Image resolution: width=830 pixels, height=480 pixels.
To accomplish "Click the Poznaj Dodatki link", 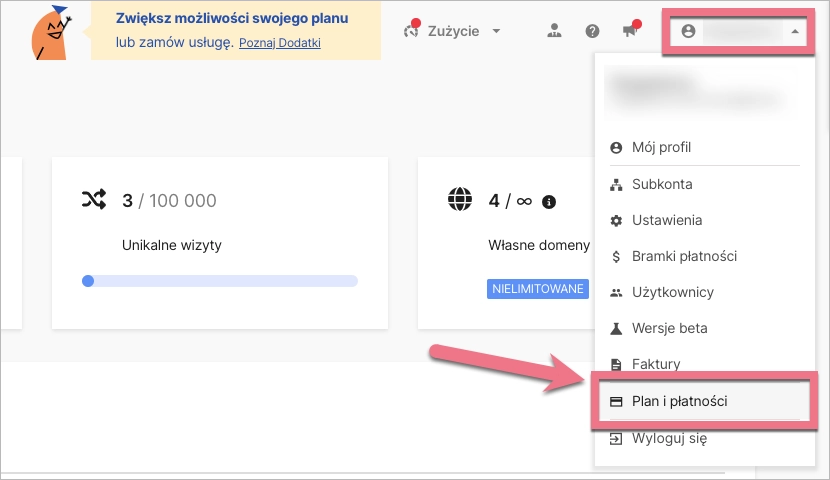I will (x=280, y=44).
